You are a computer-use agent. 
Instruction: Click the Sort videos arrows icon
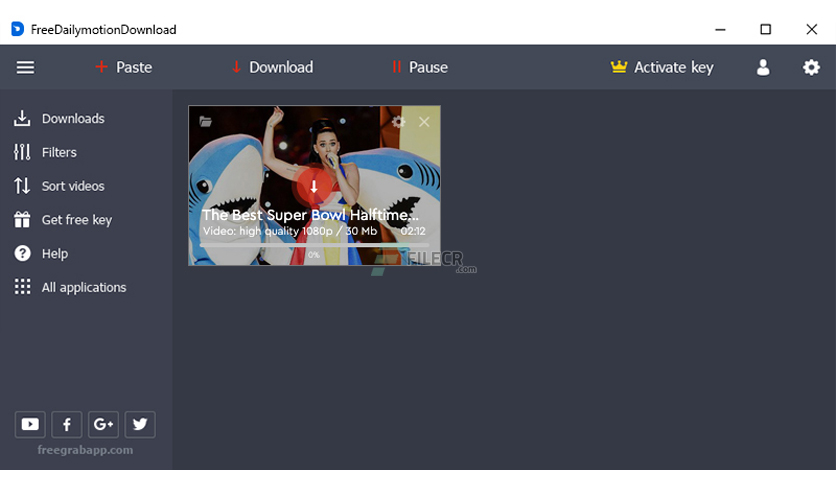[x=22, y=186]
